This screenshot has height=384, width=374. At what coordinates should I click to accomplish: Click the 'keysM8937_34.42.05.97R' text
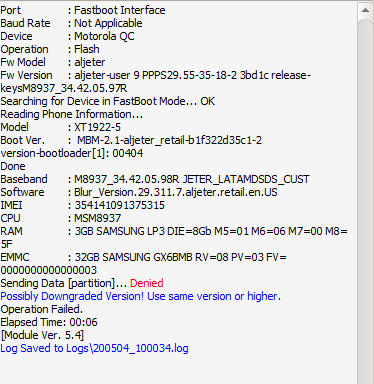pyautogui.click(x=64, y=88)
